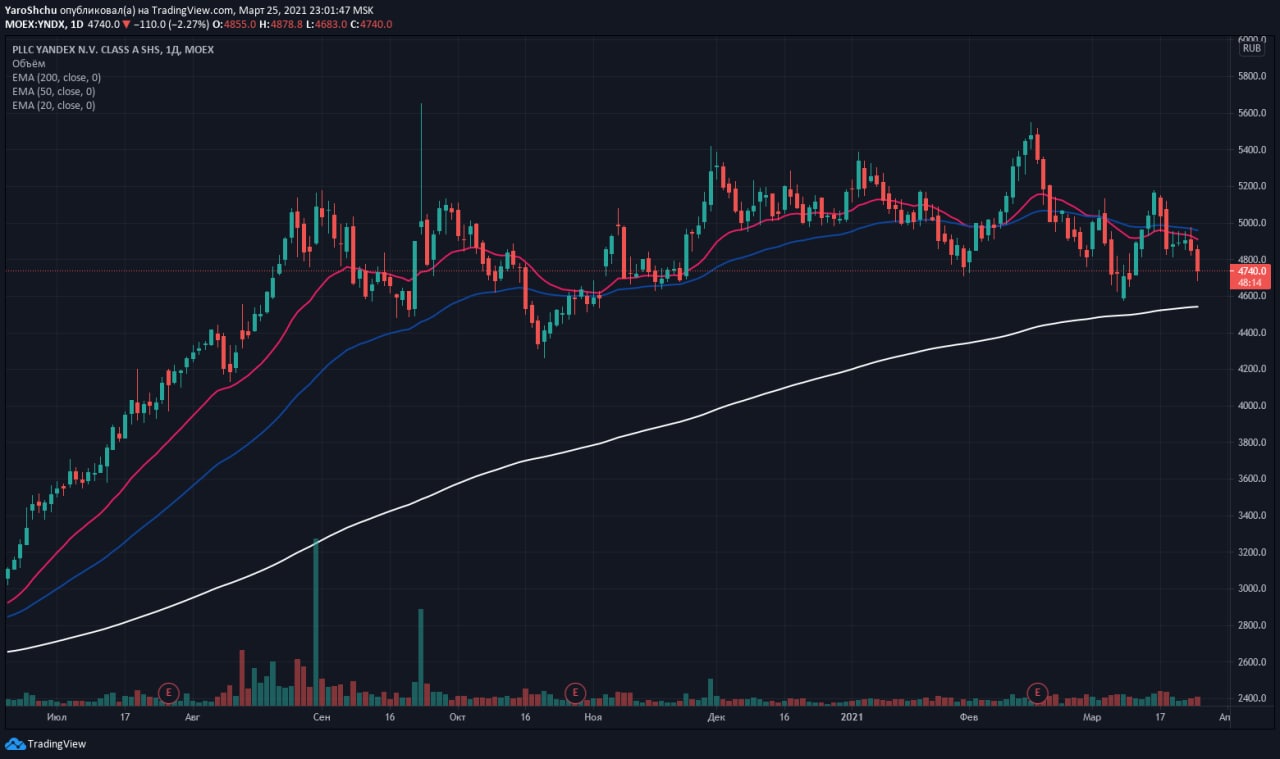Click the 2021 label on the time axis
The width and height of the screenshot is (1280, 759).
[851, 717]
